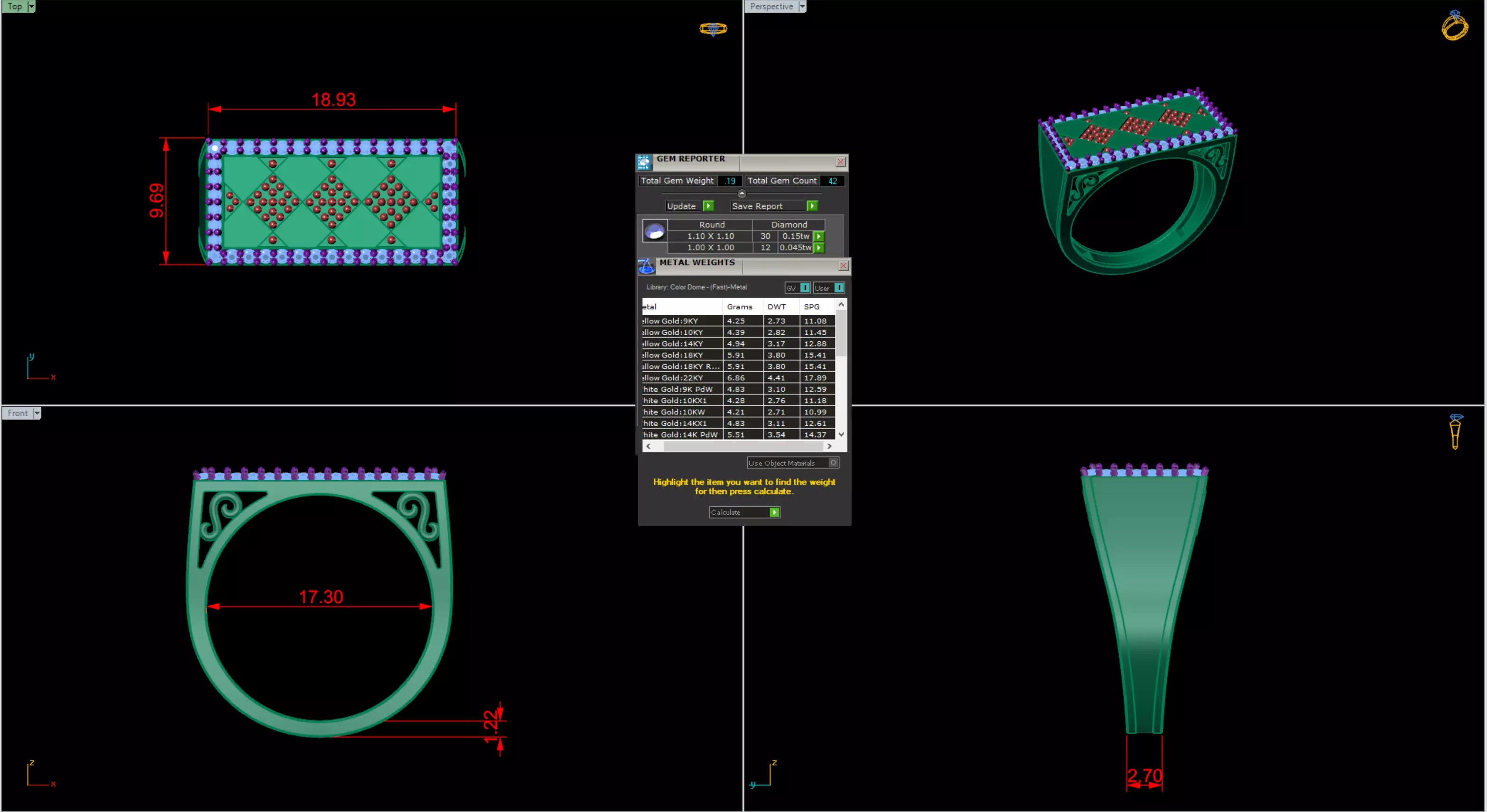Close the Gem Reporter panel

pyautogui.click(x=841, y=162)
